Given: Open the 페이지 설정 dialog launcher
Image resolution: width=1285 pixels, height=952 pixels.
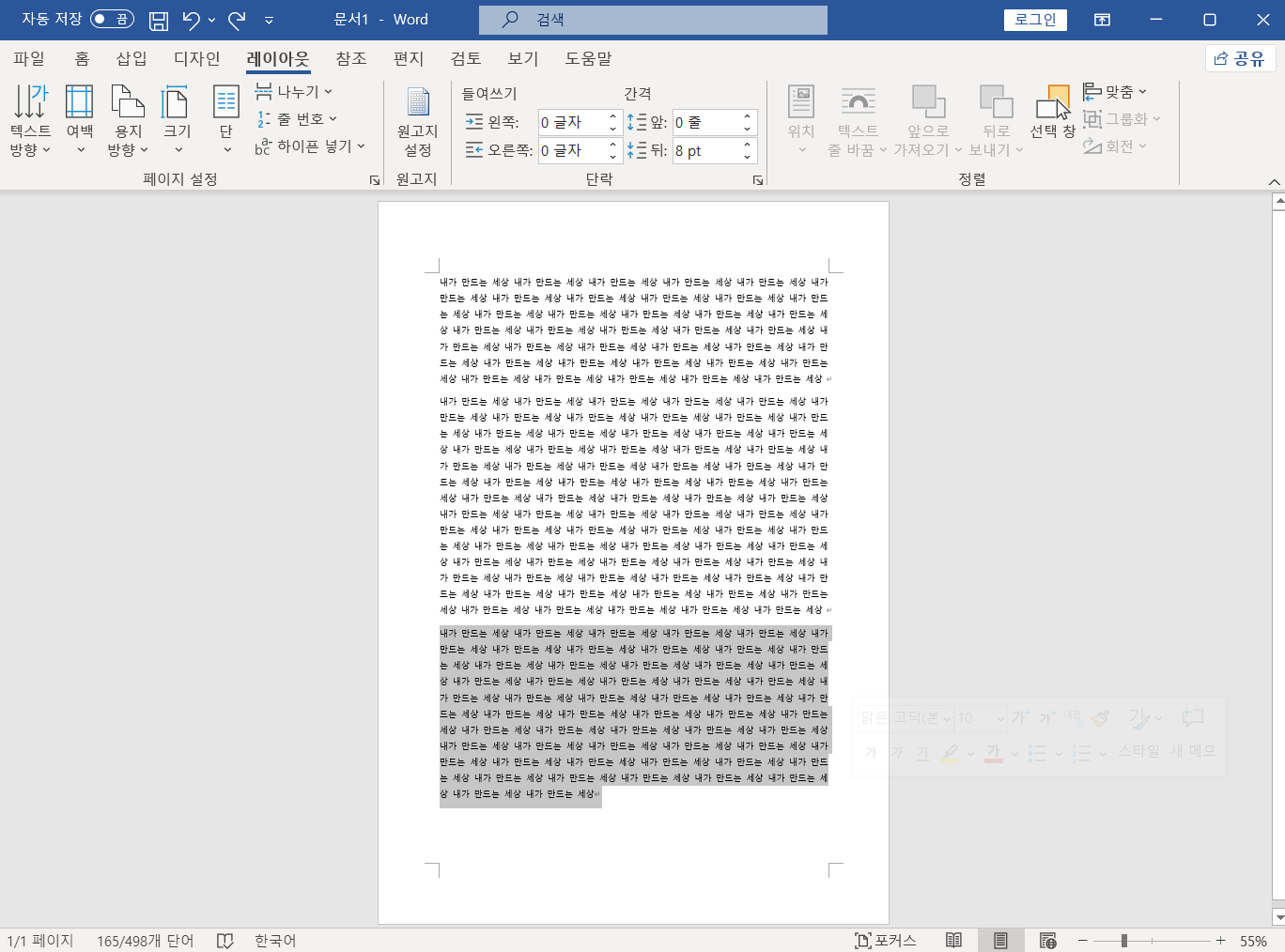Looking at the screenshot, I should pyautogui.click(x=375, y=179).
